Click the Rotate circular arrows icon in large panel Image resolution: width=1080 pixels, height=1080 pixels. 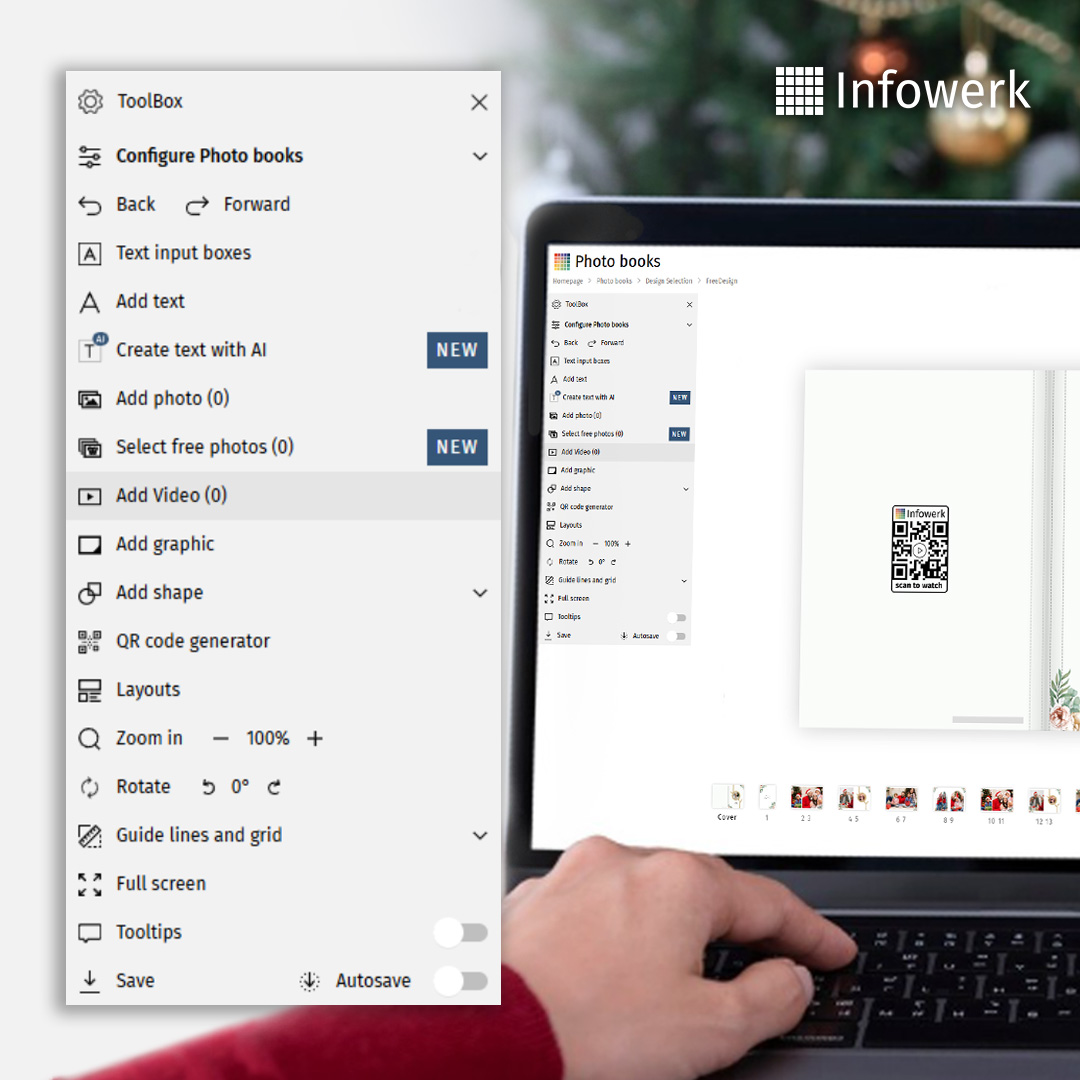[x=90, y=787]
